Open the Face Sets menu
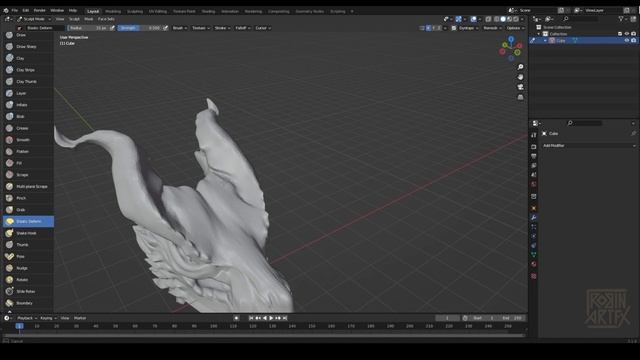The width and height of the screenshot is (640, 360). [106, 19]
